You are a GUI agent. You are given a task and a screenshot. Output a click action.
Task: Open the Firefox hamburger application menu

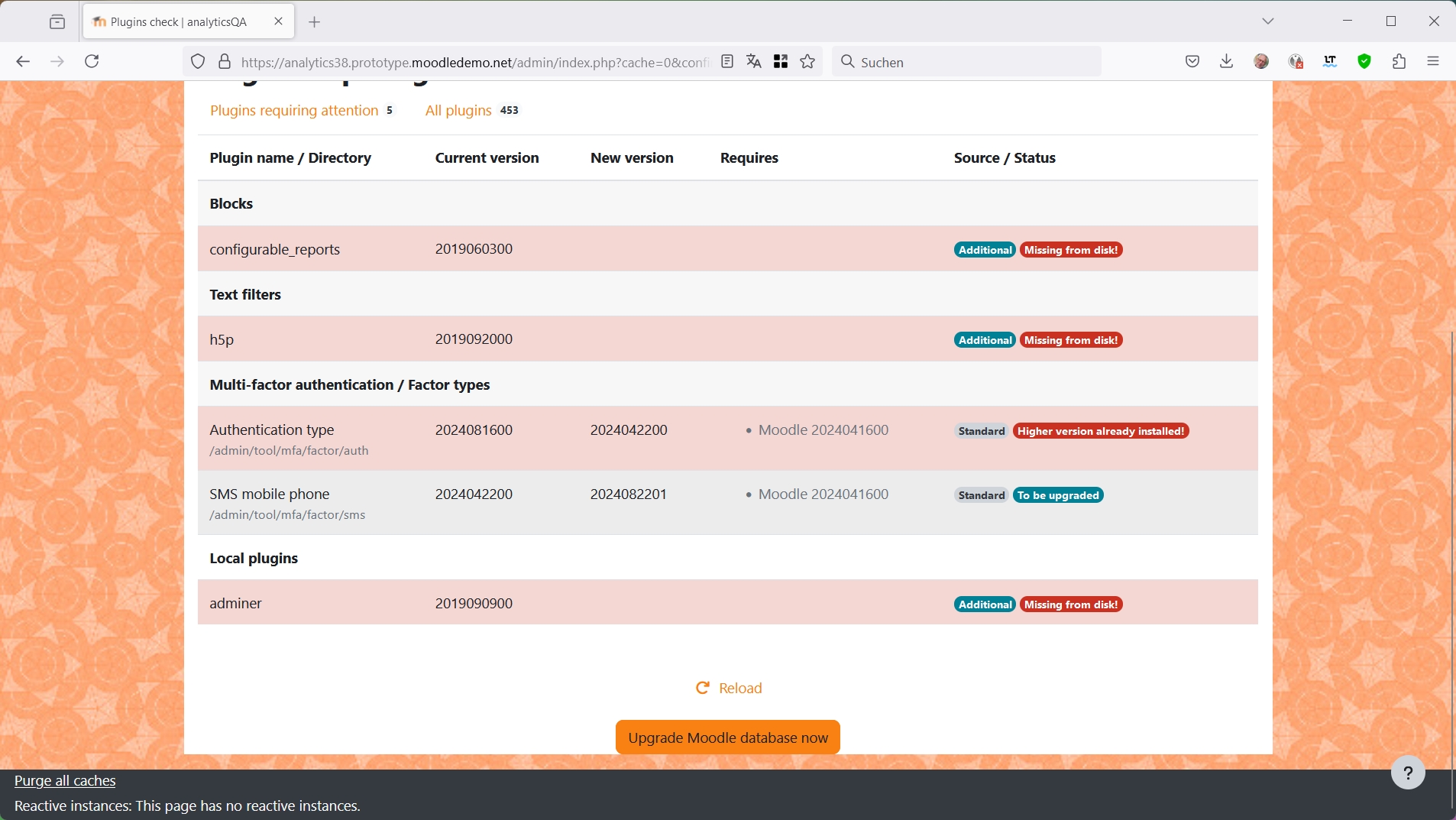1433,62
